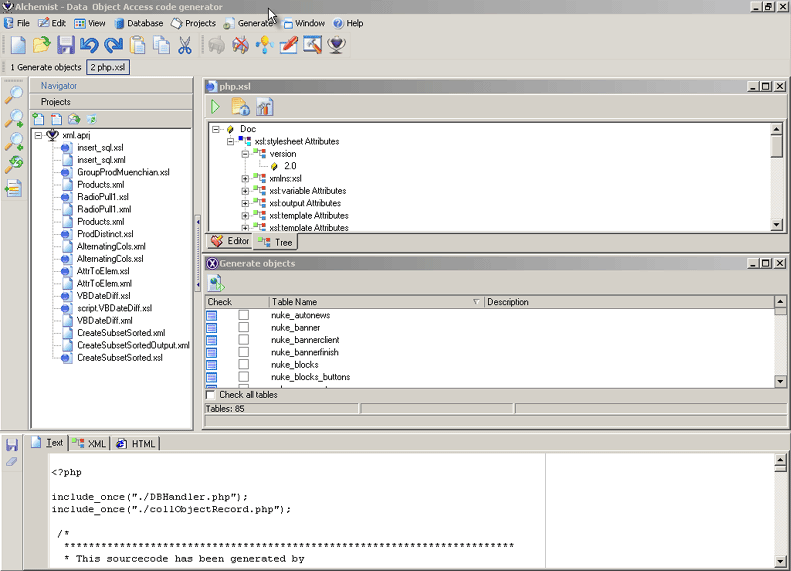Click the tools-on-screen toolbar icon
791x571 pixels.
(312, 45)
